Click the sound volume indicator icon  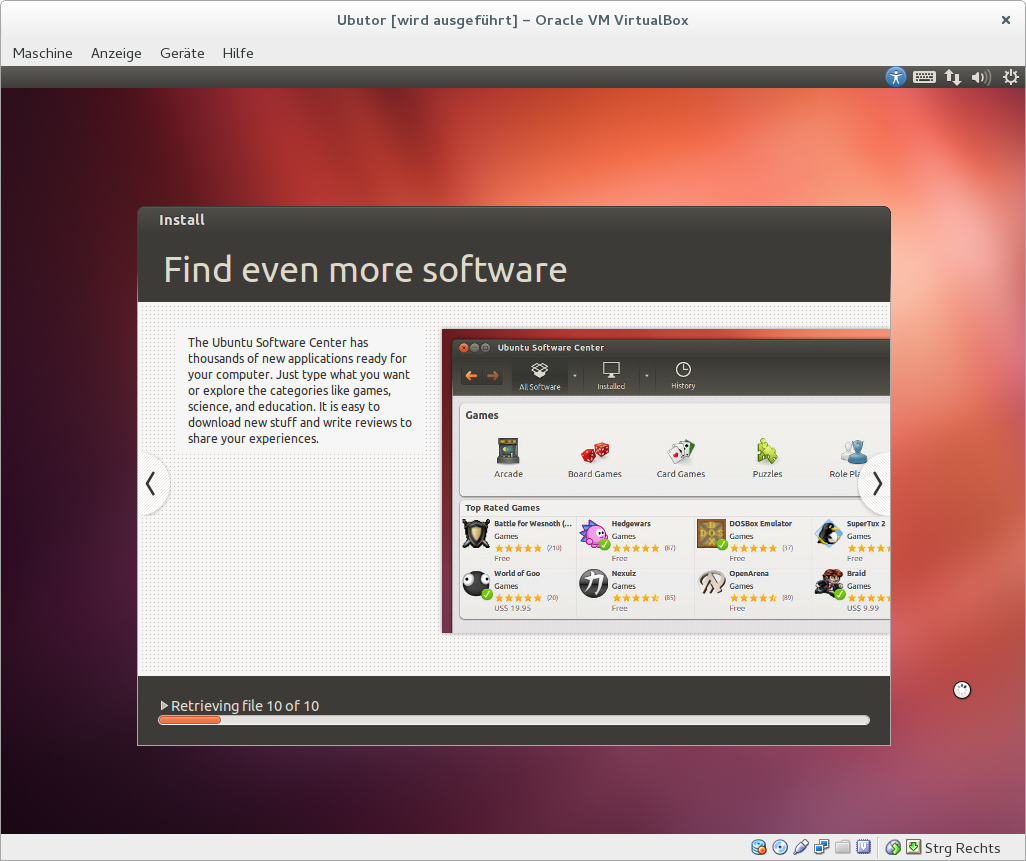point(981,77)
